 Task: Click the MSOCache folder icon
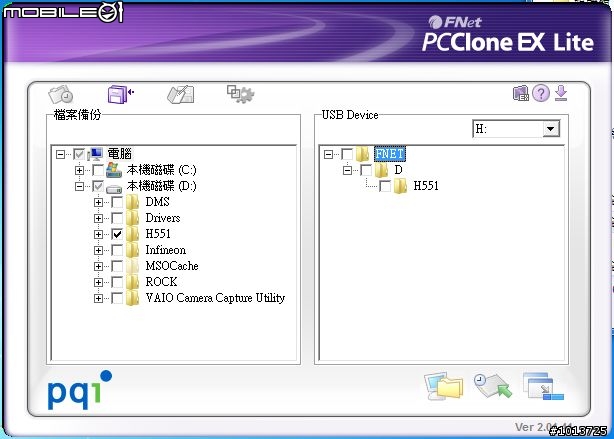[133, 266]
